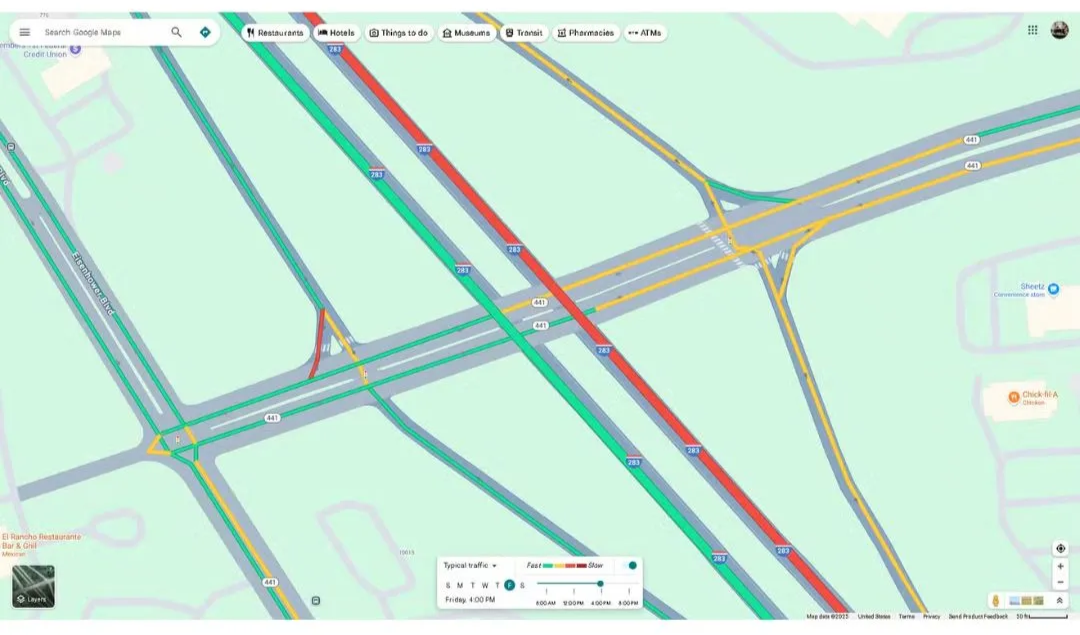This screenshot has width=1080, height=635.
Task: Open the Terms link in footer
Action: point(906,616)
